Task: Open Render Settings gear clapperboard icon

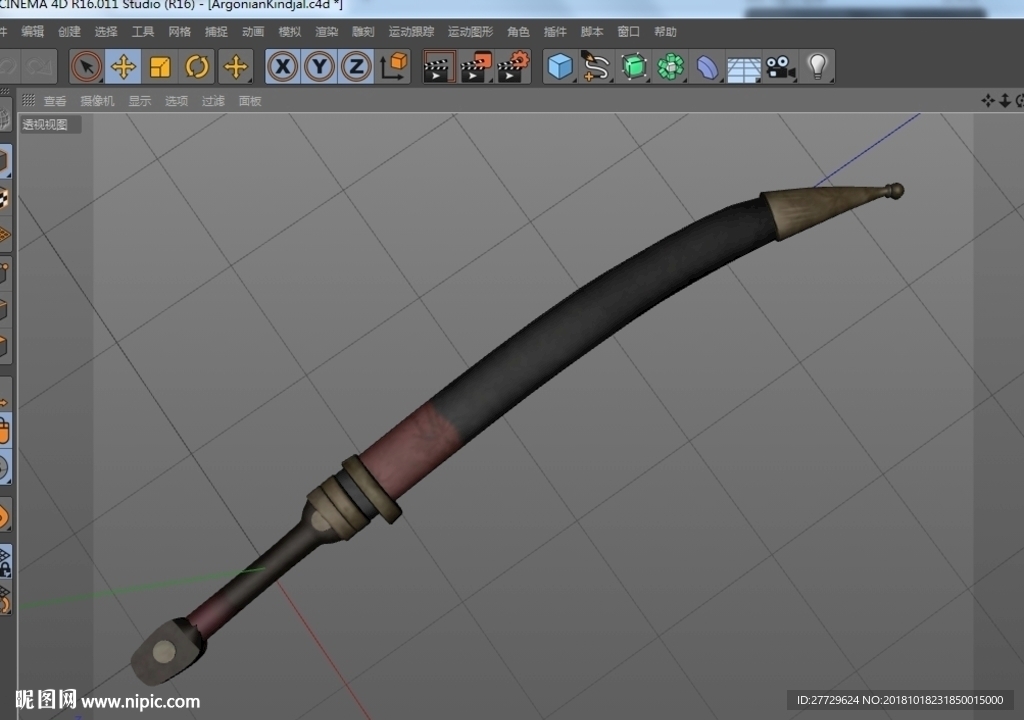Action: [x=513, y=67]
